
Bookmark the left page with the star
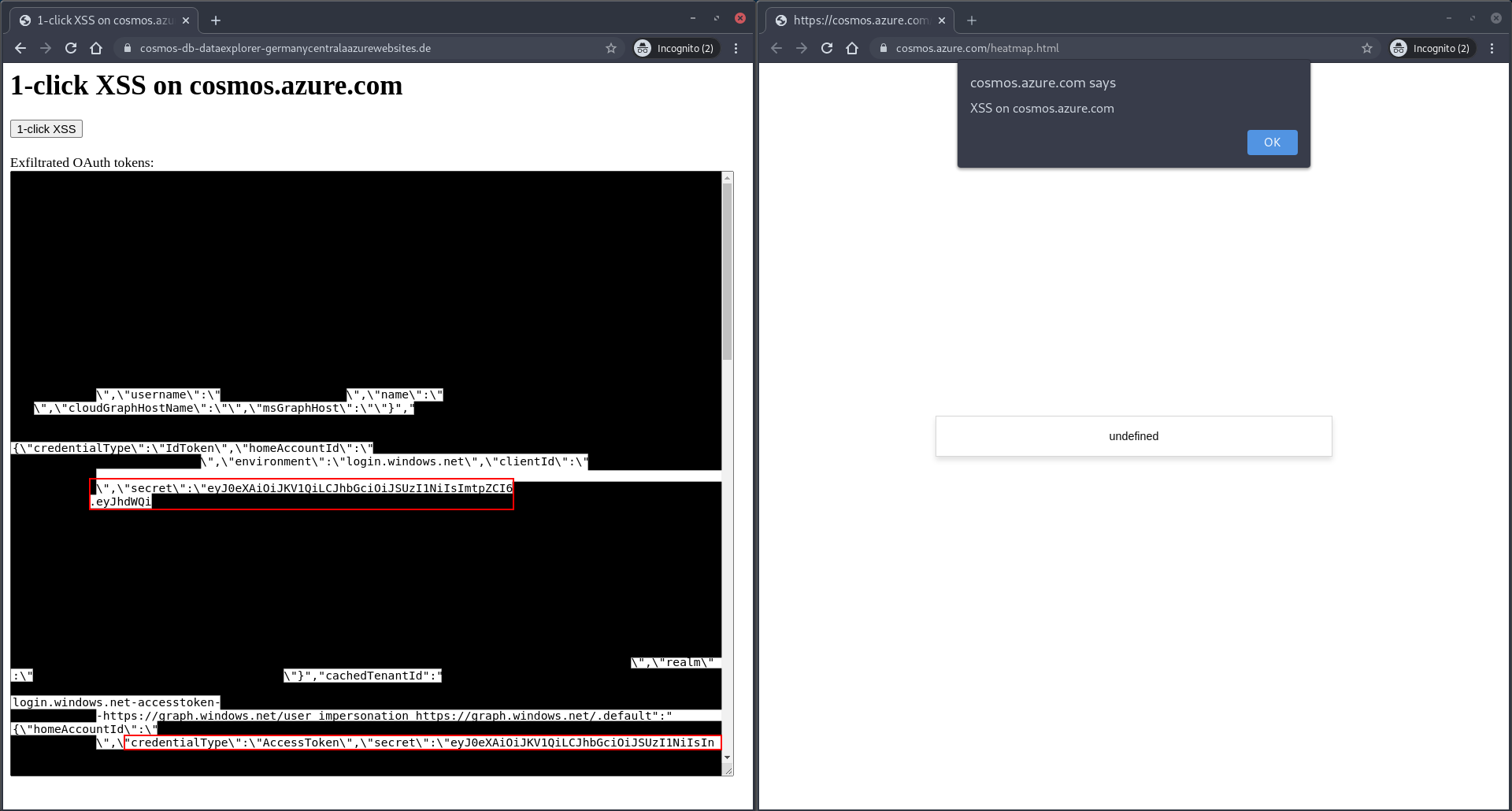611,48
